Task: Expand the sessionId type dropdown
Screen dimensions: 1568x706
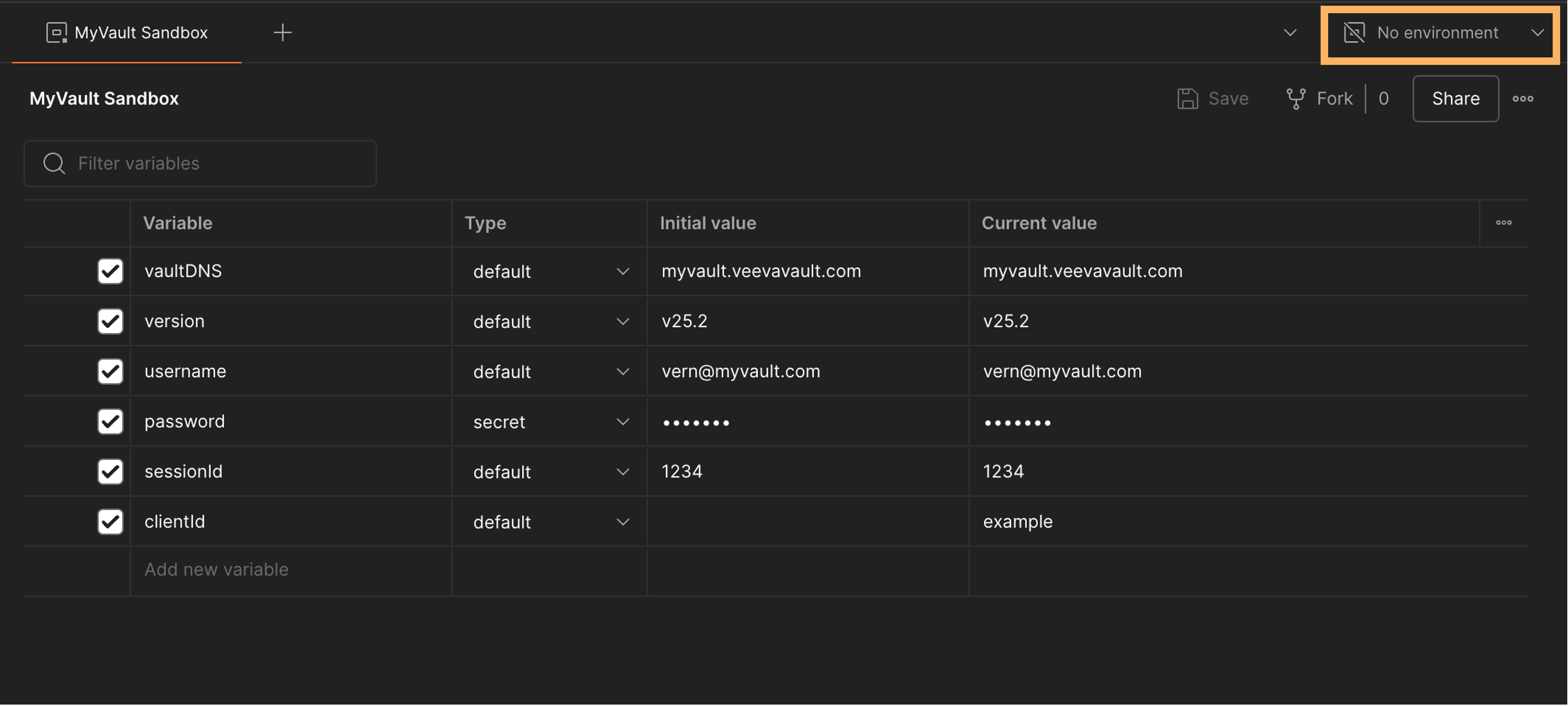Action: (622, 471)
